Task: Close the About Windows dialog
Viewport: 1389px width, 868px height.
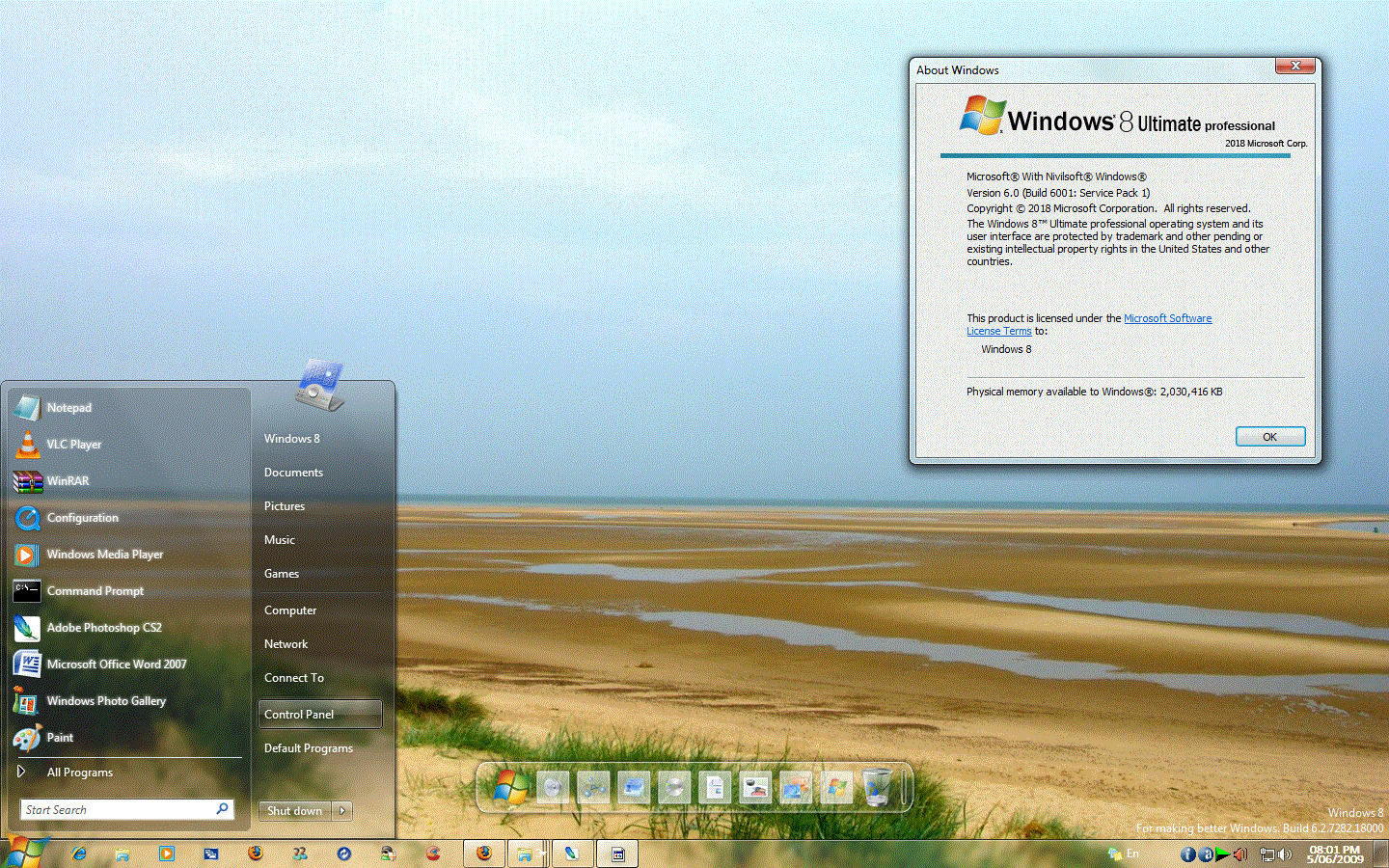Action: (1295, 66)
